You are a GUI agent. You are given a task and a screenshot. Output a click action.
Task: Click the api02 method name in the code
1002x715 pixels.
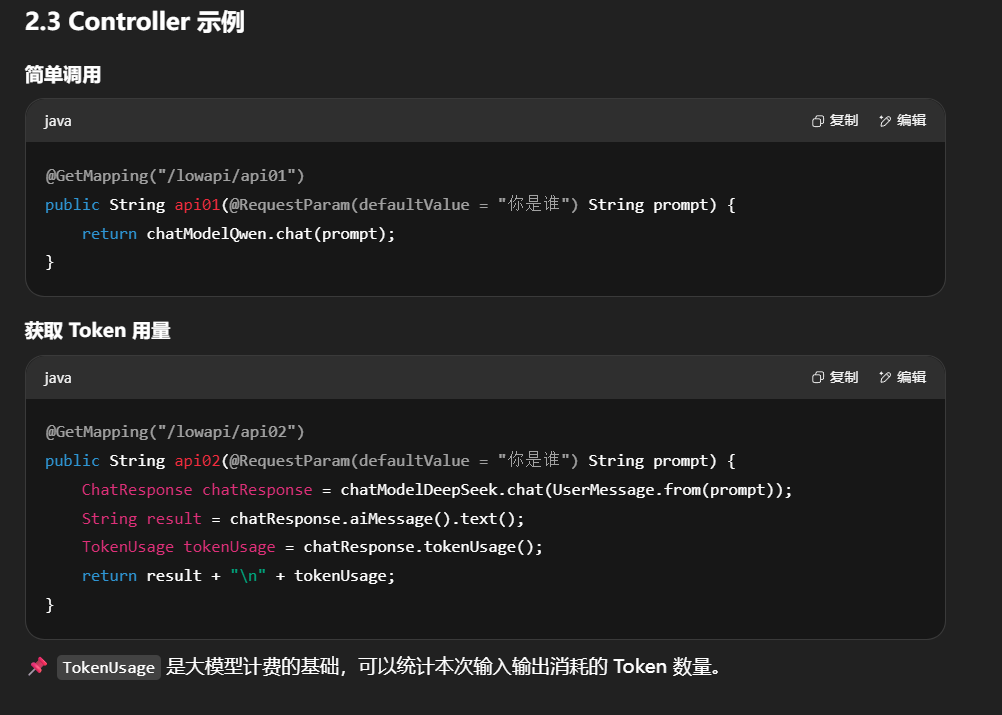click(x=197, y=461)
